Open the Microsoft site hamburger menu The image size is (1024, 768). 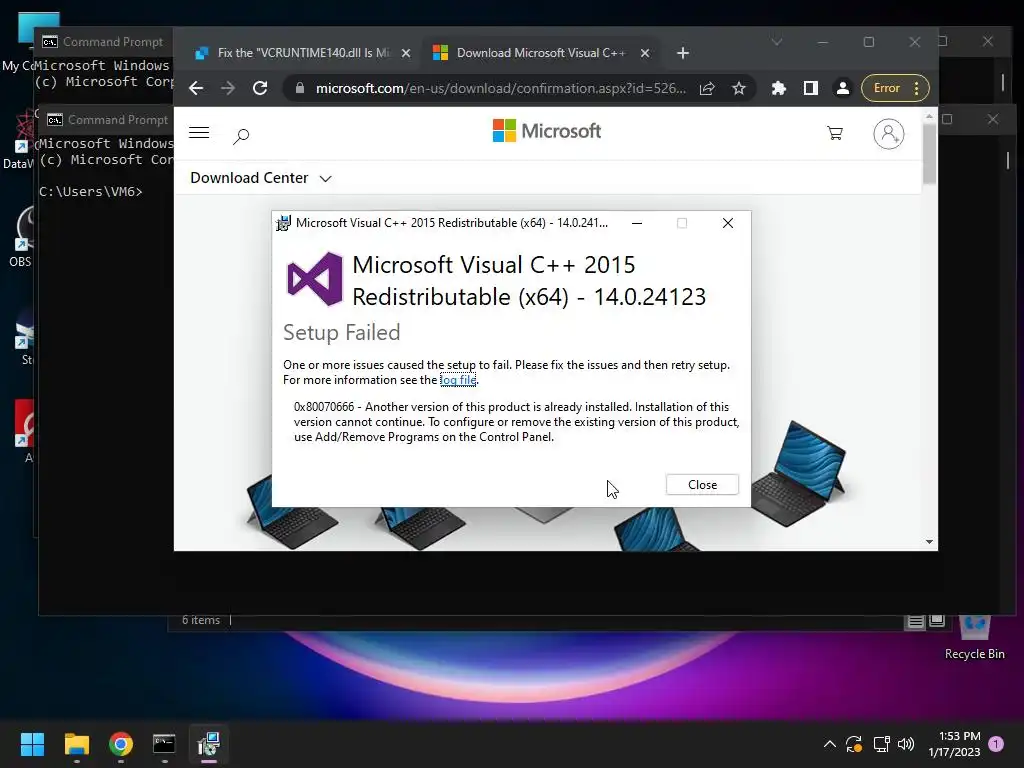199,133
